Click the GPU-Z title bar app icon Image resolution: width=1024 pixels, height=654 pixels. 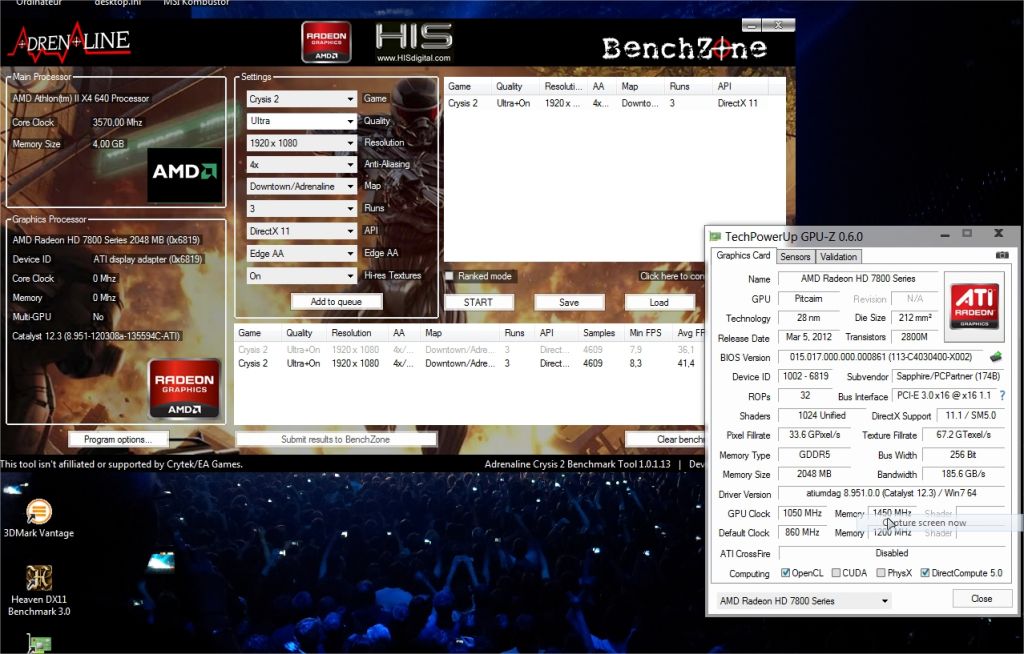[715, 237]
